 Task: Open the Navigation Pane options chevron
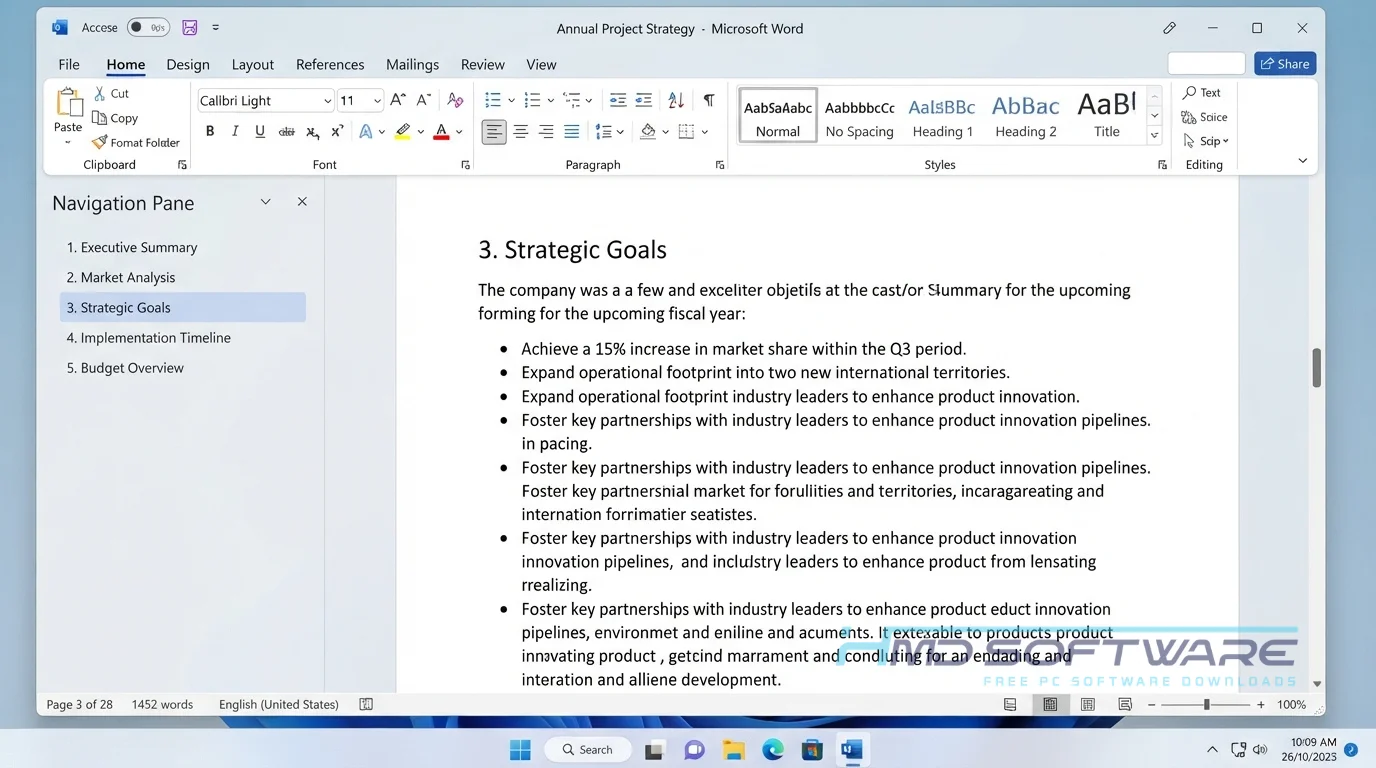click(266, 202)
